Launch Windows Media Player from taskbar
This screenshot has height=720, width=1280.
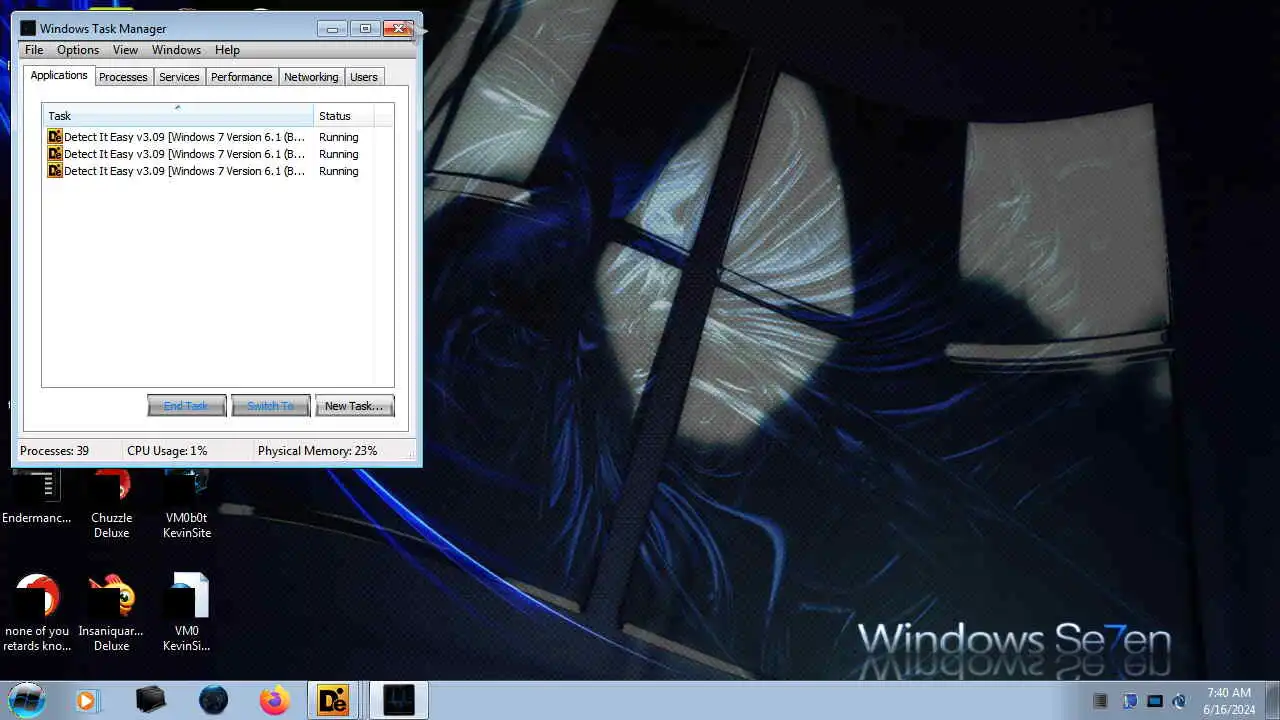click(x=88, y=701)
